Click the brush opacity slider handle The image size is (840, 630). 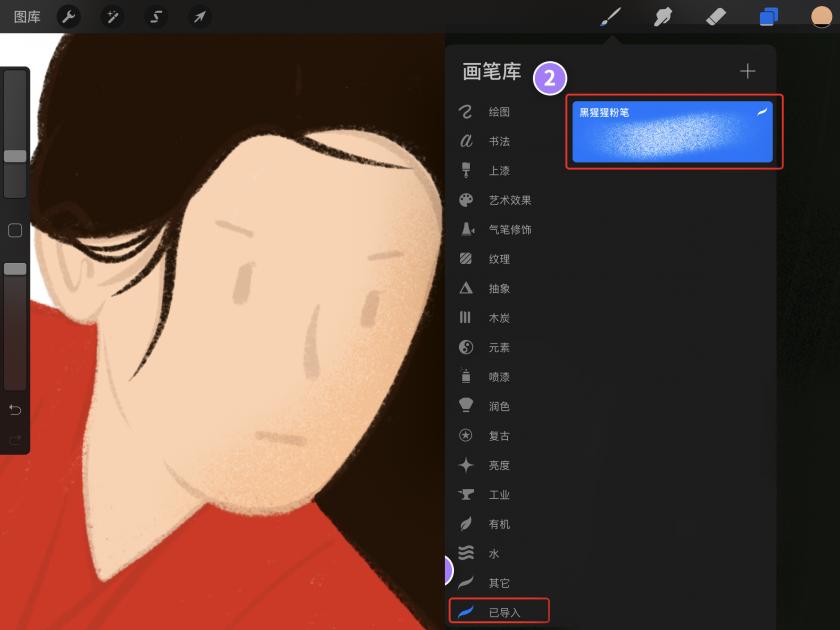tap(15, 269)
